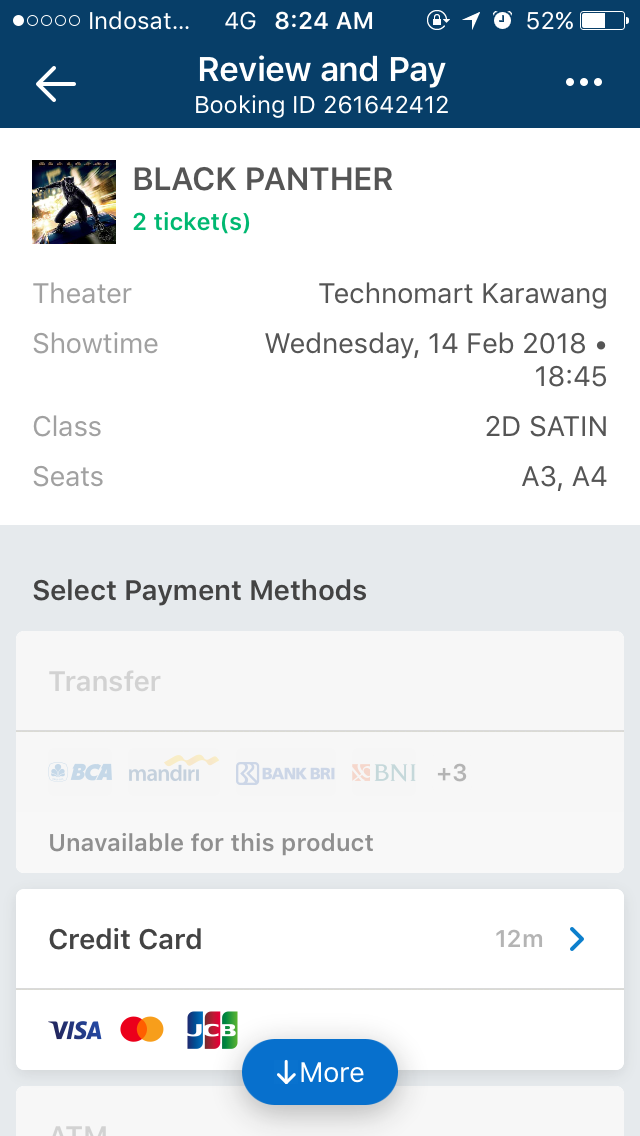Select the Credit Card payment method
The height and width of the screenshot is (1136, 640).
tap(126, 939)
